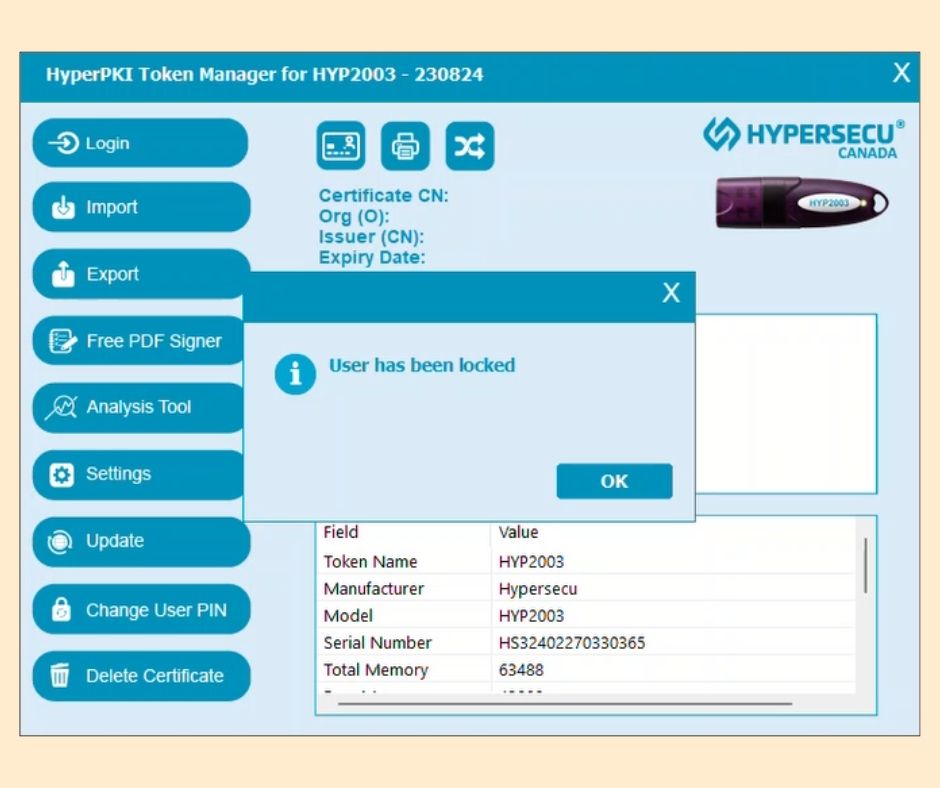This screenshot has height=788, width=940.
Task: Open the Import function
Action: pyautogui.click(x=141, y=207)
